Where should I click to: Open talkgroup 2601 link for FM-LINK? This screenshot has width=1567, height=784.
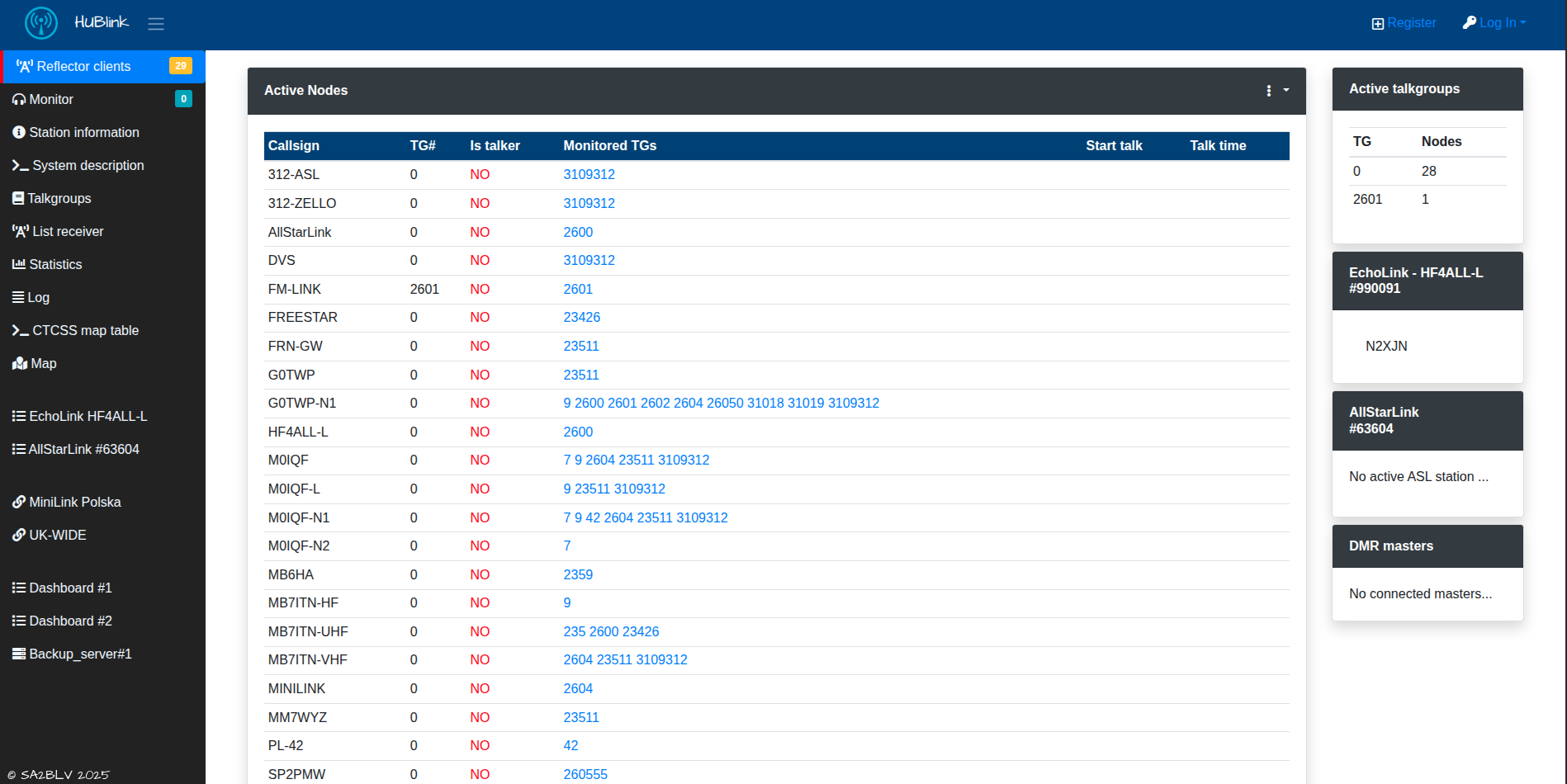coord(578,289)
